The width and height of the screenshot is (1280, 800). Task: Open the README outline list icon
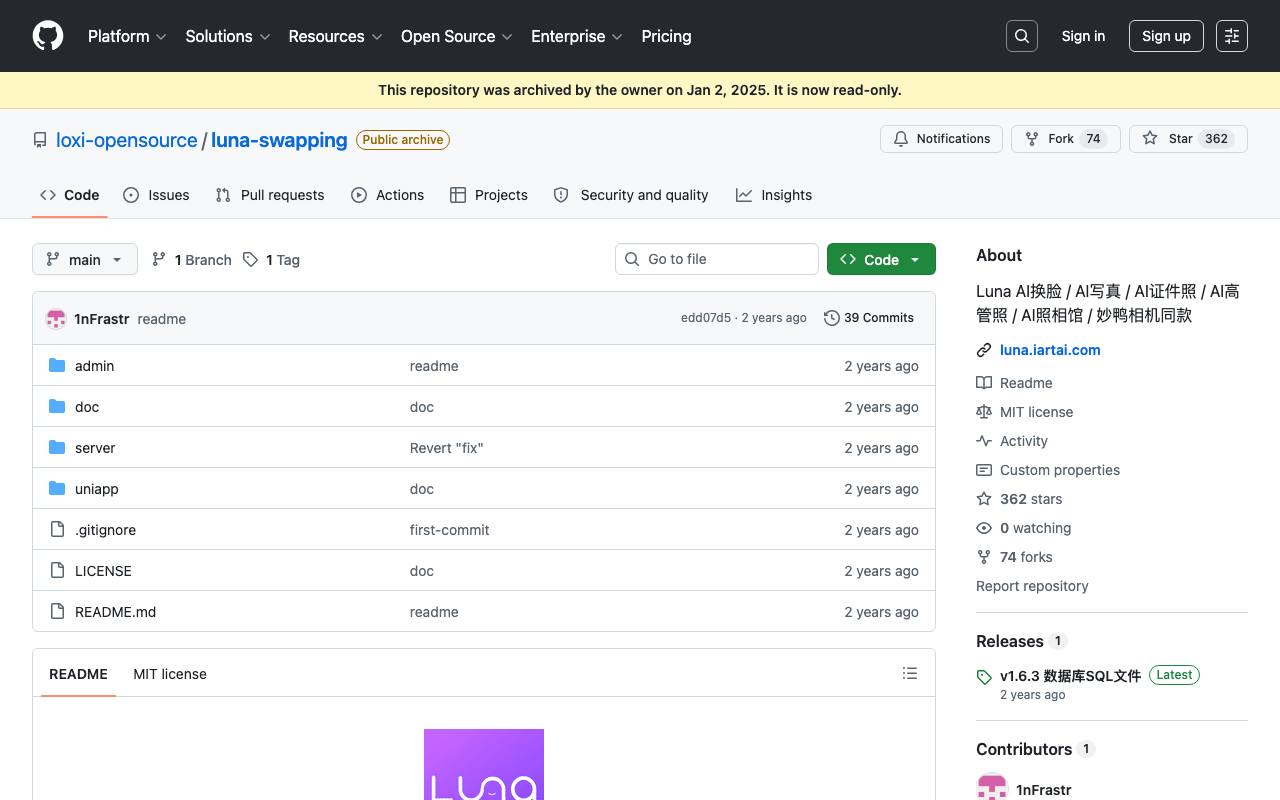click(x=910, y=674)
